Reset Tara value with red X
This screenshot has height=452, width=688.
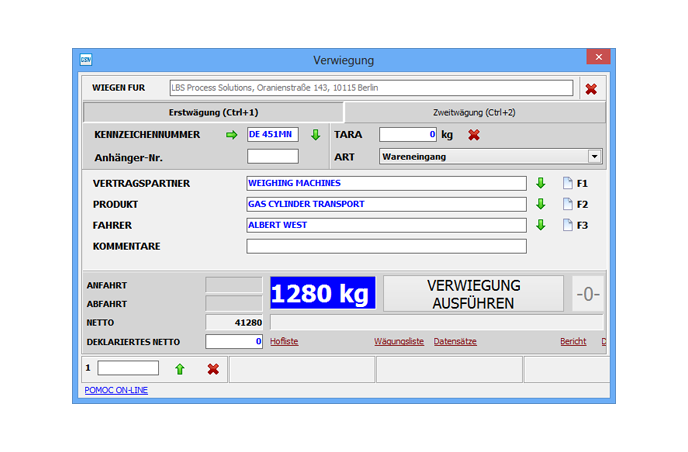(x=474, y=135)
